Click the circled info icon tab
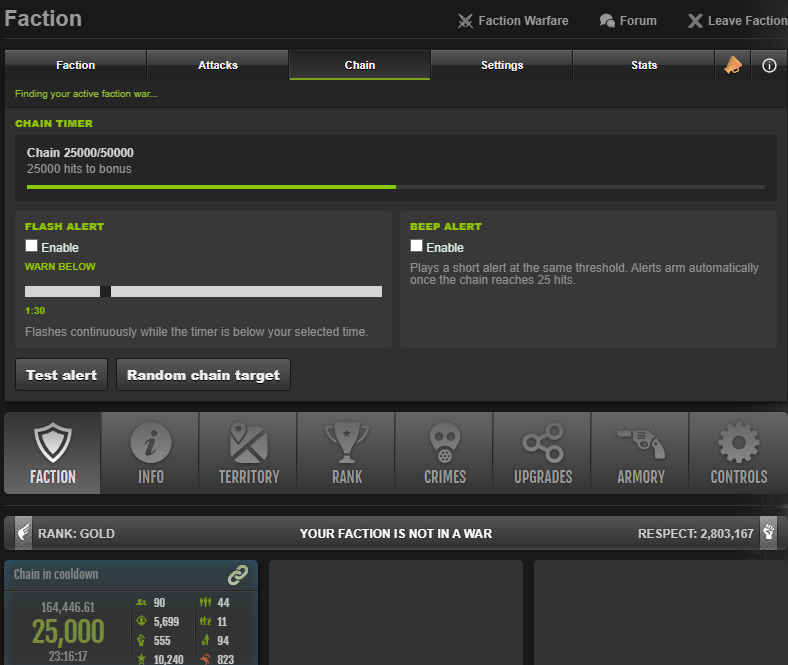Viewport: 788px width, 665px height. pos(769,65)
